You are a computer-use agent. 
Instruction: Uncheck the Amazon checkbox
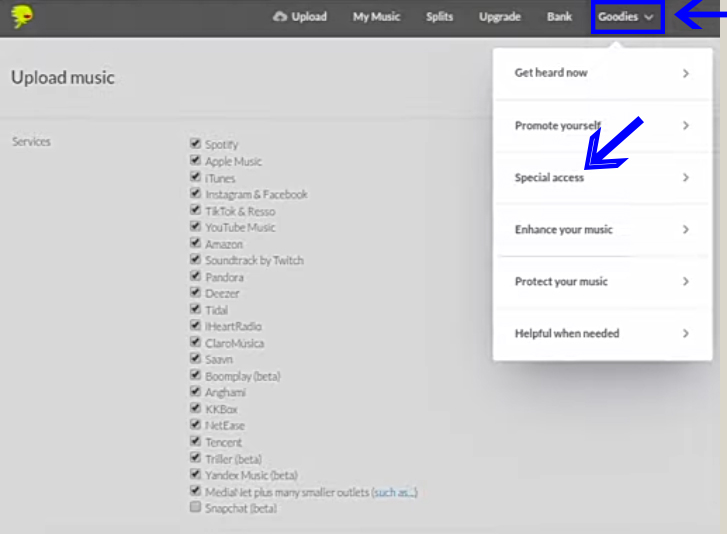195,242
